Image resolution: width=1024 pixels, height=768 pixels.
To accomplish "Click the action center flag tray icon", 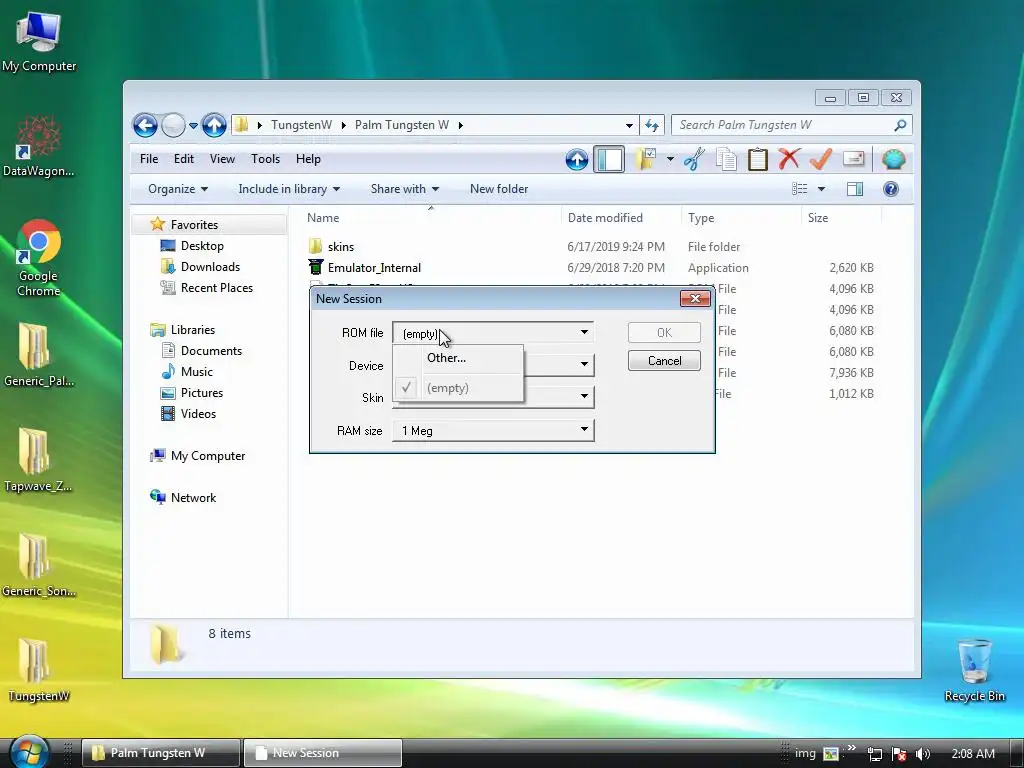I will coord(899,754).
